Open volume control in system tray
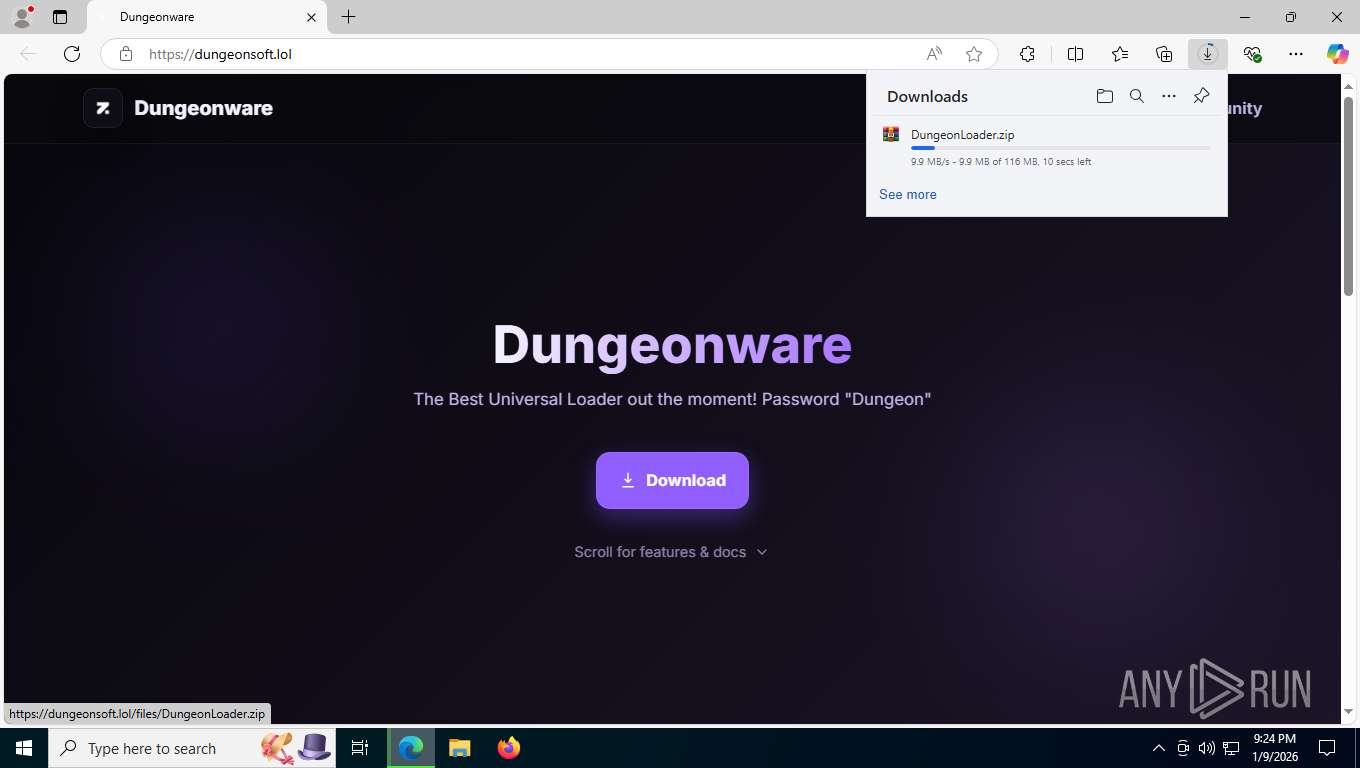 pos(1207,748)
